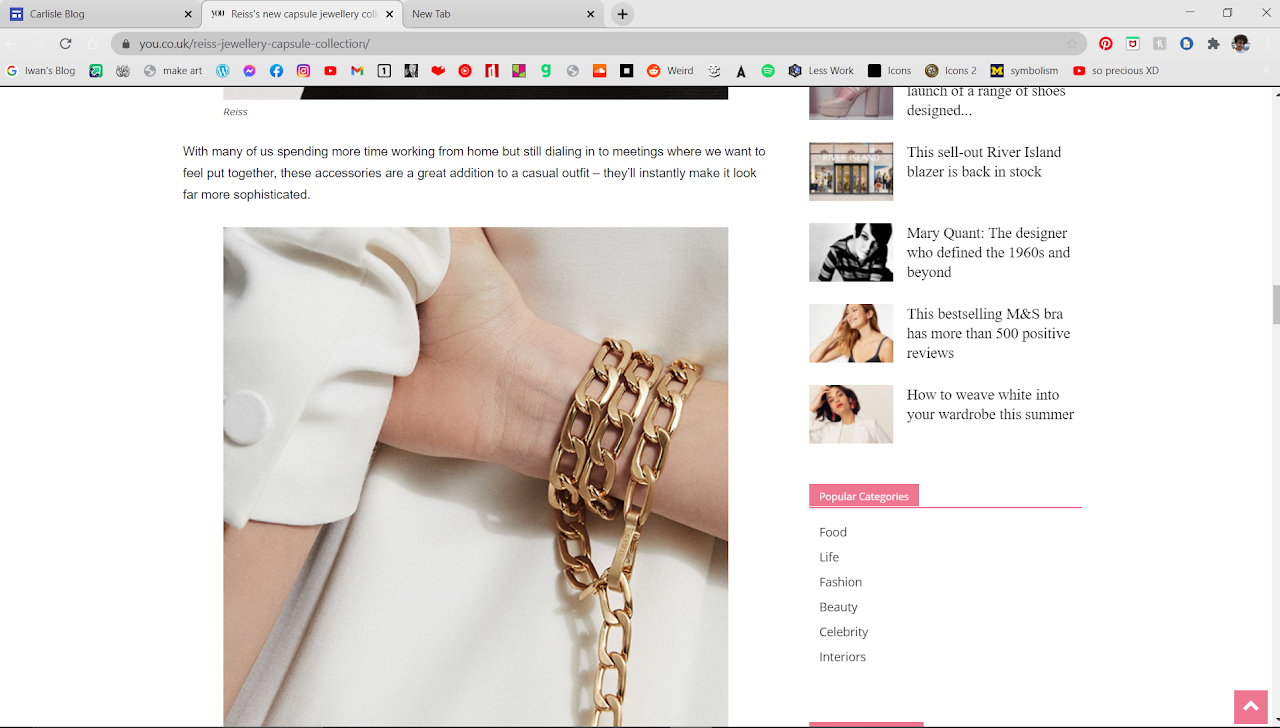Open the Fashion category link
This screenshot has height=728, width=1280.
(840, 582)
